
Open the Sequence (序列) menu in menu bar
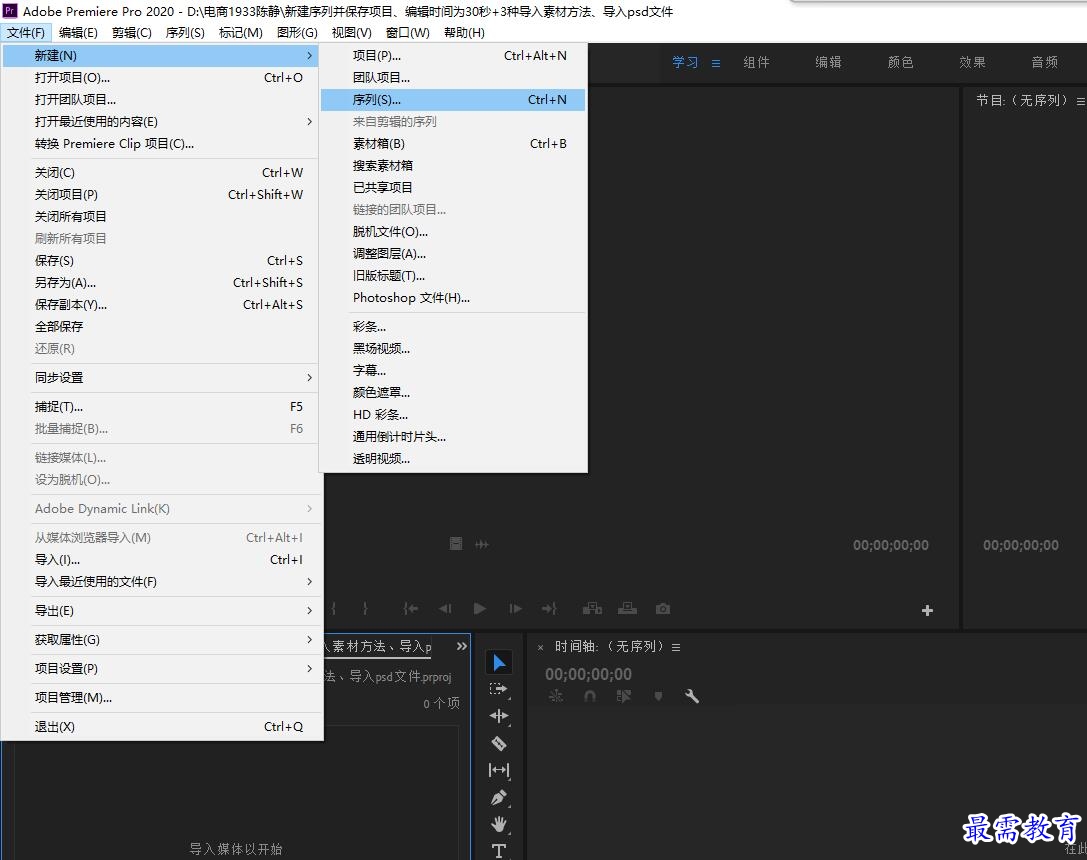(185, 33)
